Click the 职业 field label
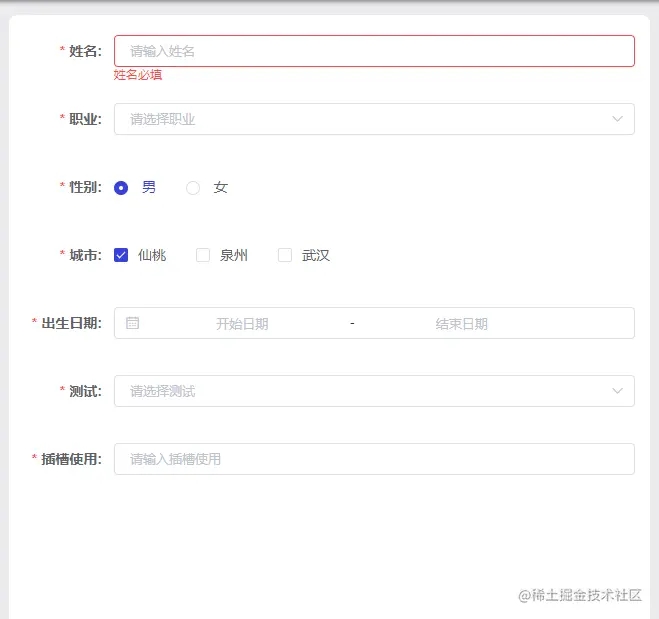 click(x=85, y=119)
